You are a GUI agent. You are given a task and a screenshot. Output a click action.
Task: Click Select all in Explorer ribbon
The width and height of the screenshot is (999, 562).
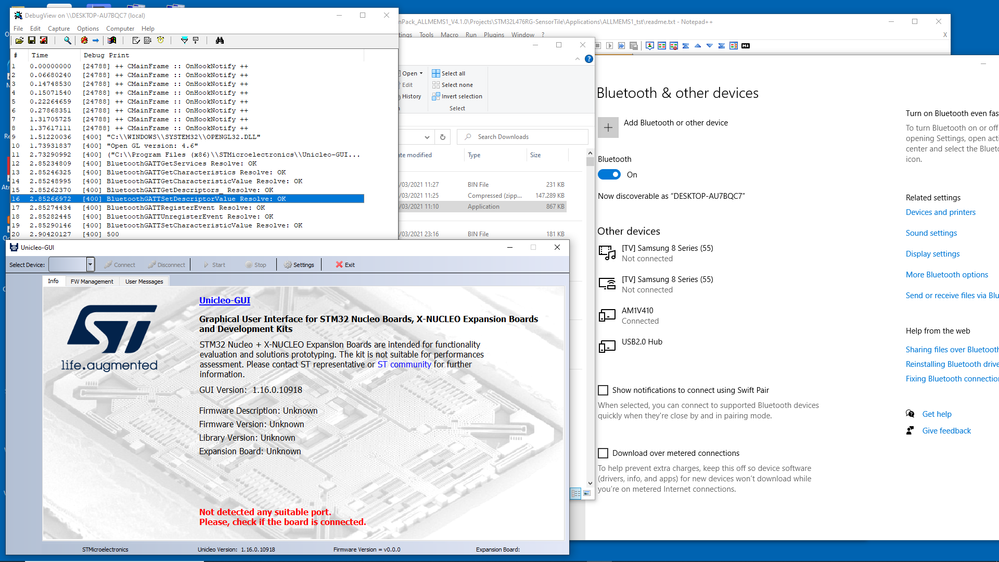[x=449, y=73]
